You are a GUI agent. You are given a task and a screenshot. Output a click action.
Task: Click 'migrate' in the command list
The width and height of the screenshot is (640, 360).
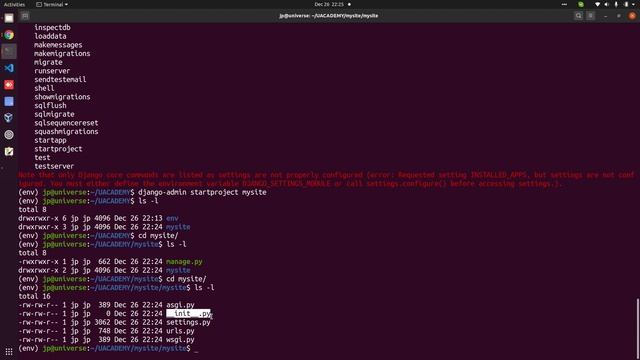click(x=48, y=62)
